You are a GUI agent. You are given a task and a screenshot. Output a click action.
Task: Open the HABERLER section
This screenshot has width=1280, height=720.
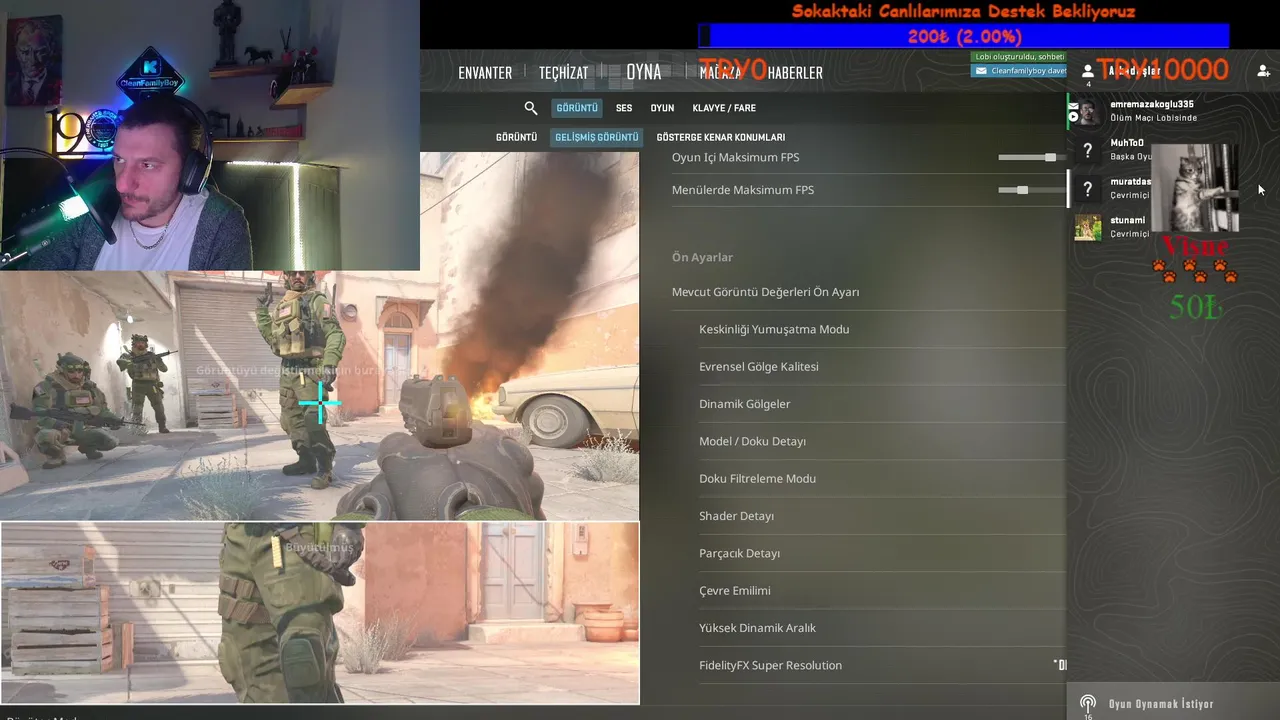point(795,72)
